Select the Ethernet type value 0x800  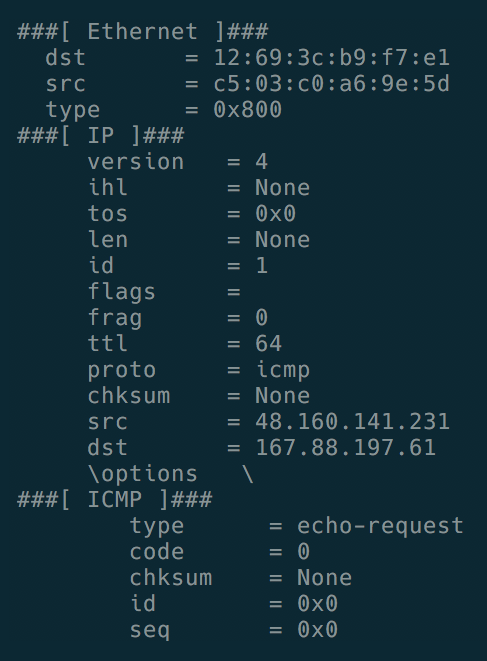[248, 110]
